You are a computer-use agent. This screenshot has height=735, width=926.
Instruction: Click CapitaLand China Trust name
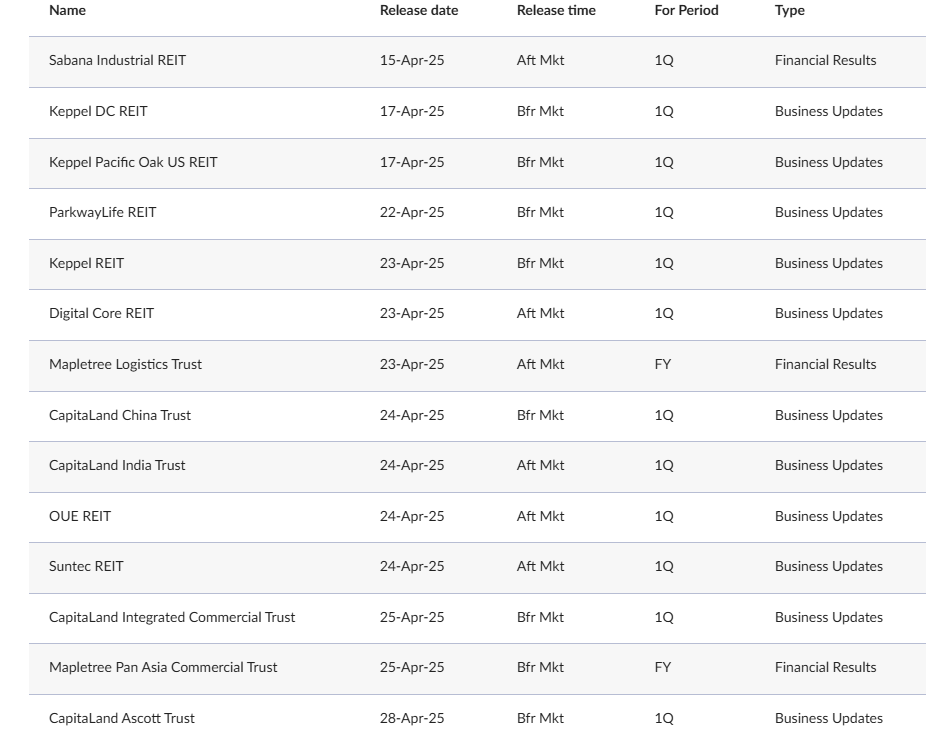coord(120,415)
